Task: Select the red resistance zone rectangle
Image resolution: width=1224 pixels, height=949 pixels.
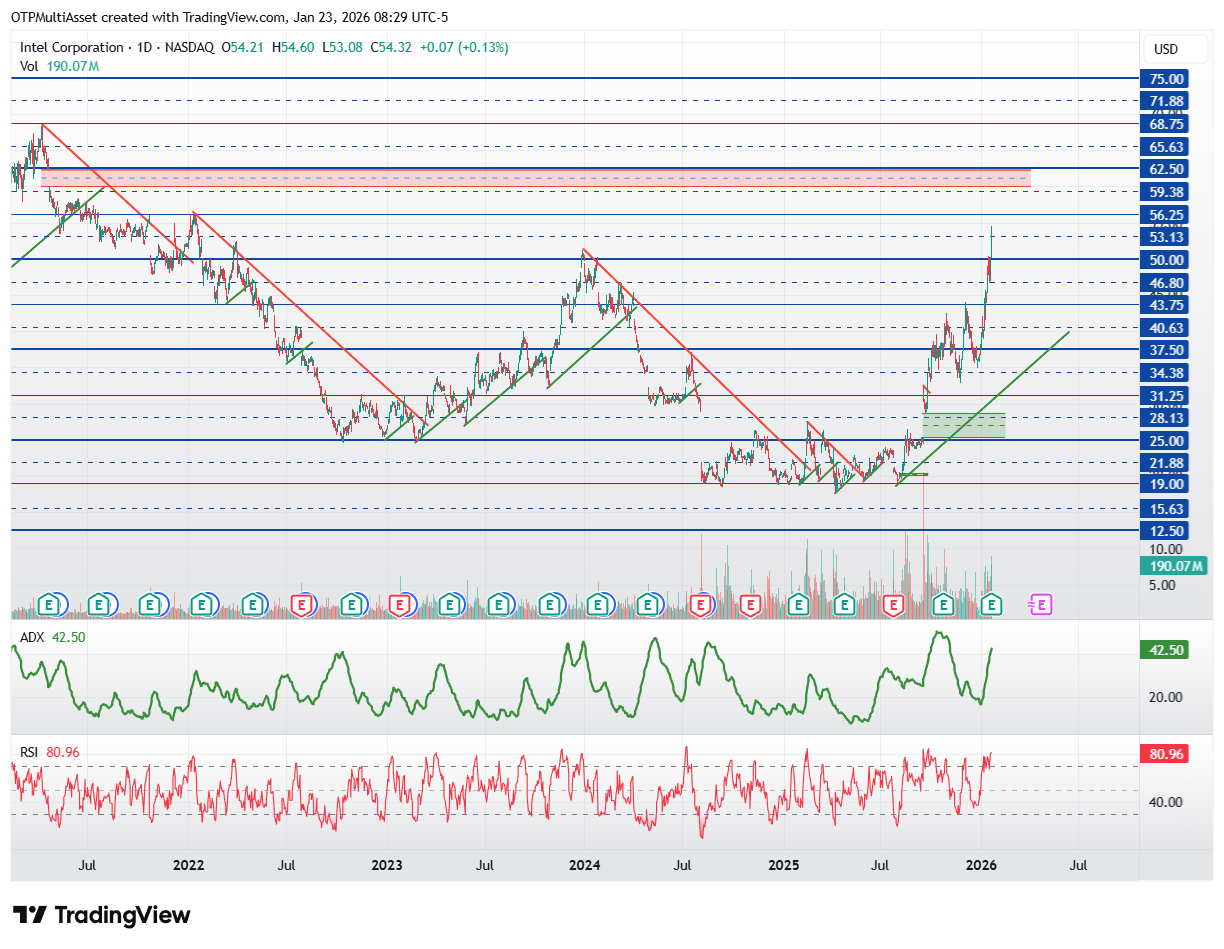Action: (536, 177)
